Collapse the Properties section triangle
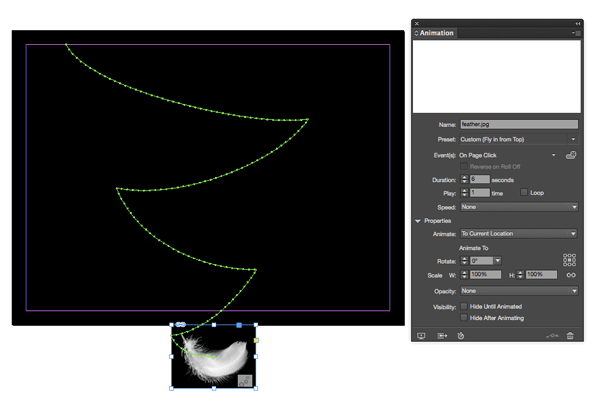The width and height of the screenshot is (600, 403). [418, 221]
